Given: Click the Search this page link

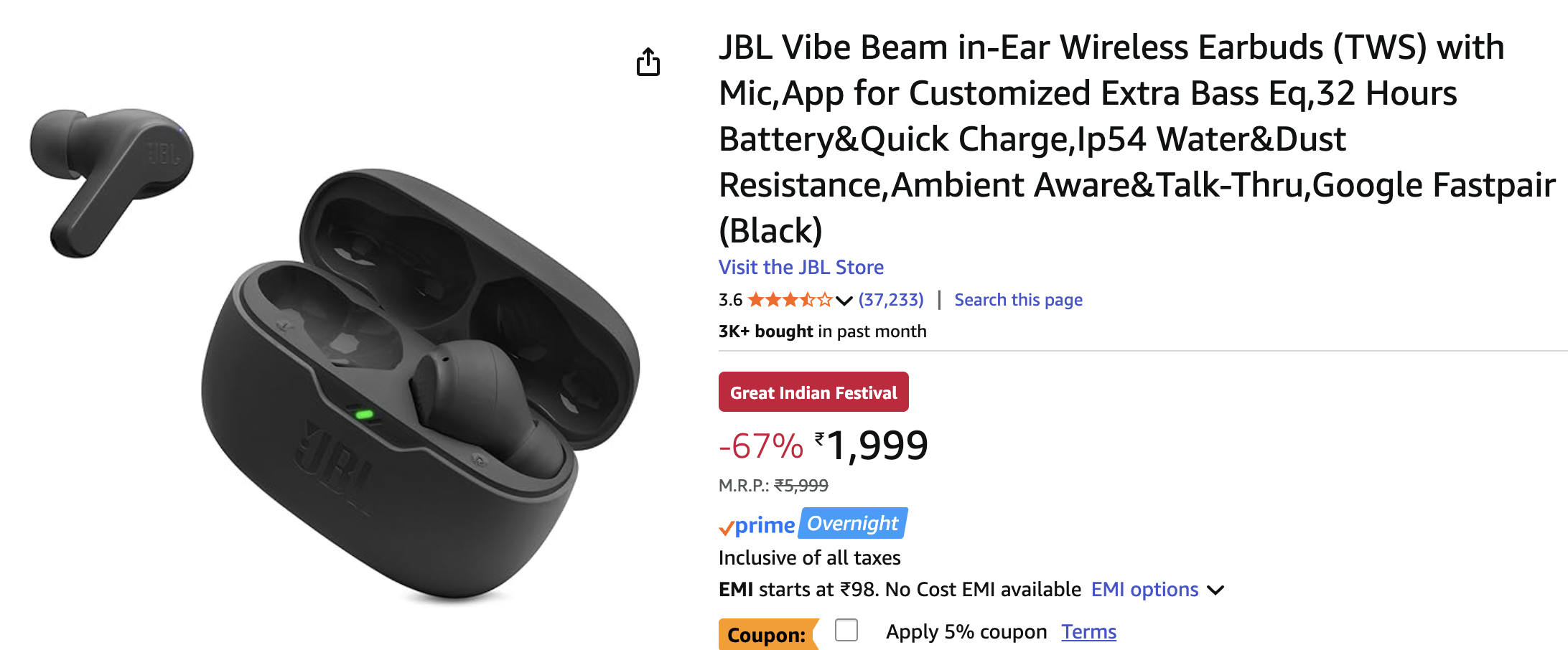Looking at the screenshot, I should 1018,300.
